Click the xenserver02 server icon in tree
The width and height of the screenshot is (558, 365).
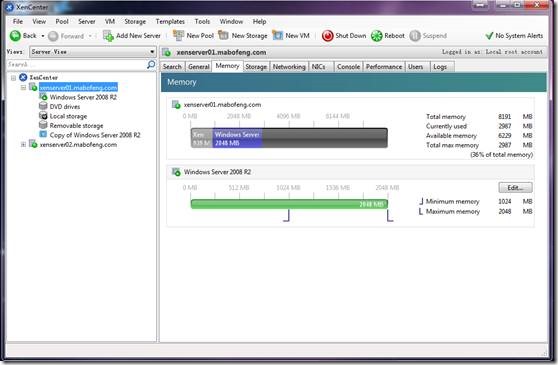(x=33, y=144)
